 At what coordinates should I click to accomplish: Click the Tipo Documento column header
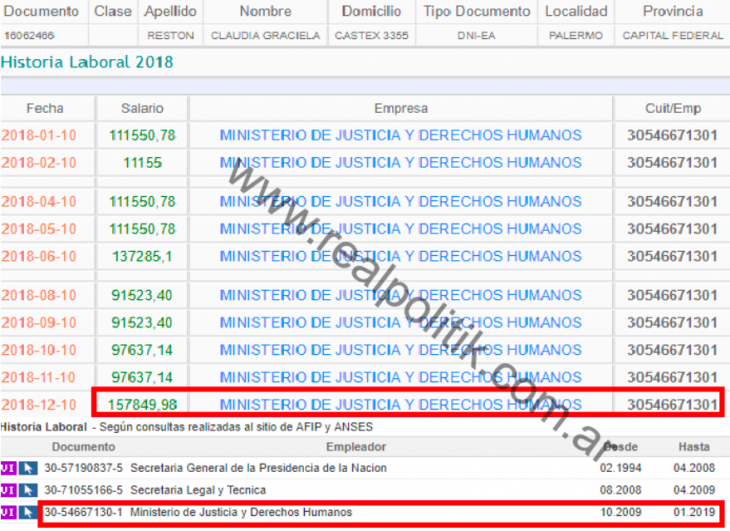click(477, 11)
